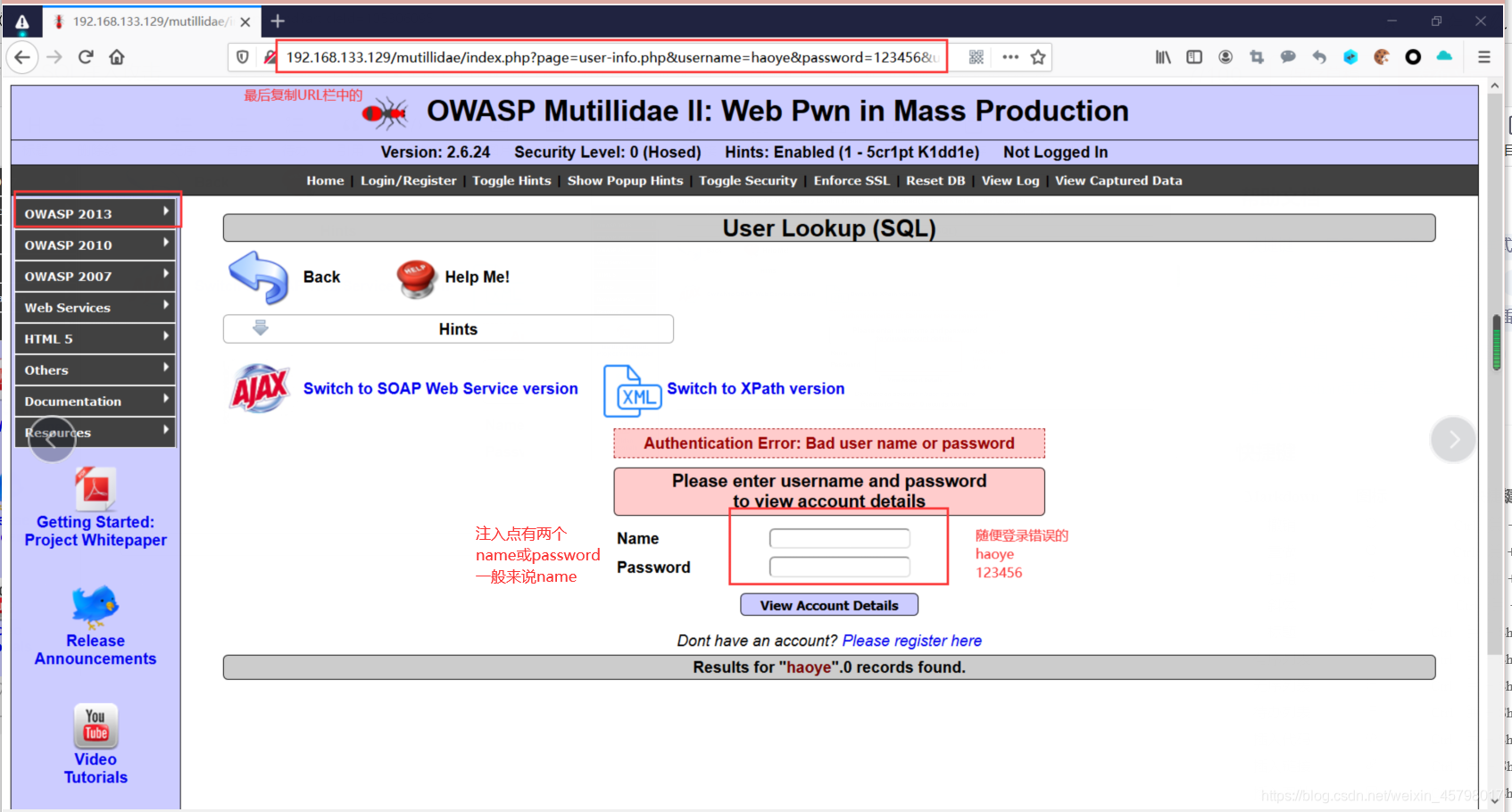Viewport: 1512px width, 812px height.
Task: Toggle the sidebar view icon
Action: (1194, 57)
